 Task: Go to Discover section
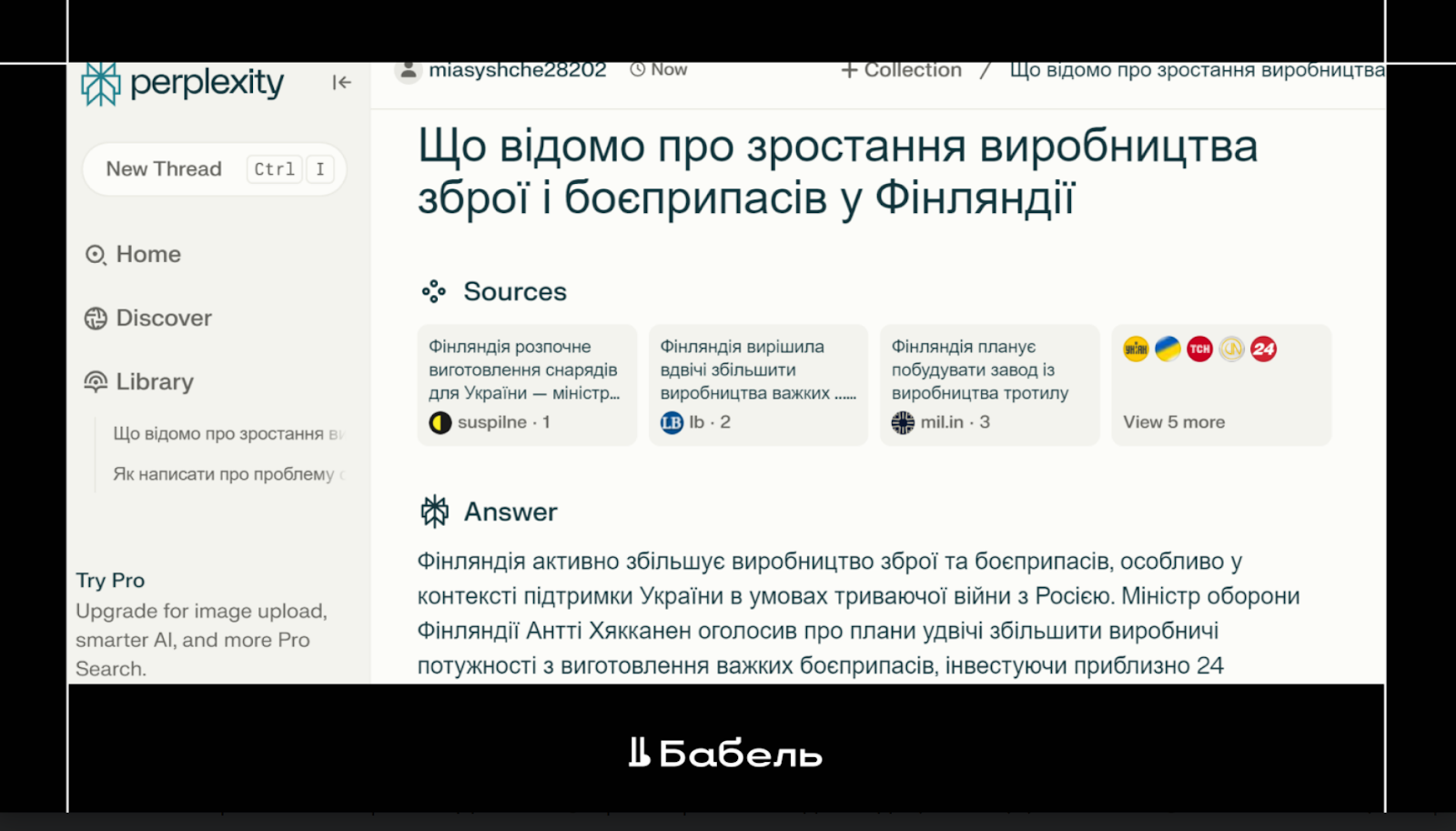point(148,318)
